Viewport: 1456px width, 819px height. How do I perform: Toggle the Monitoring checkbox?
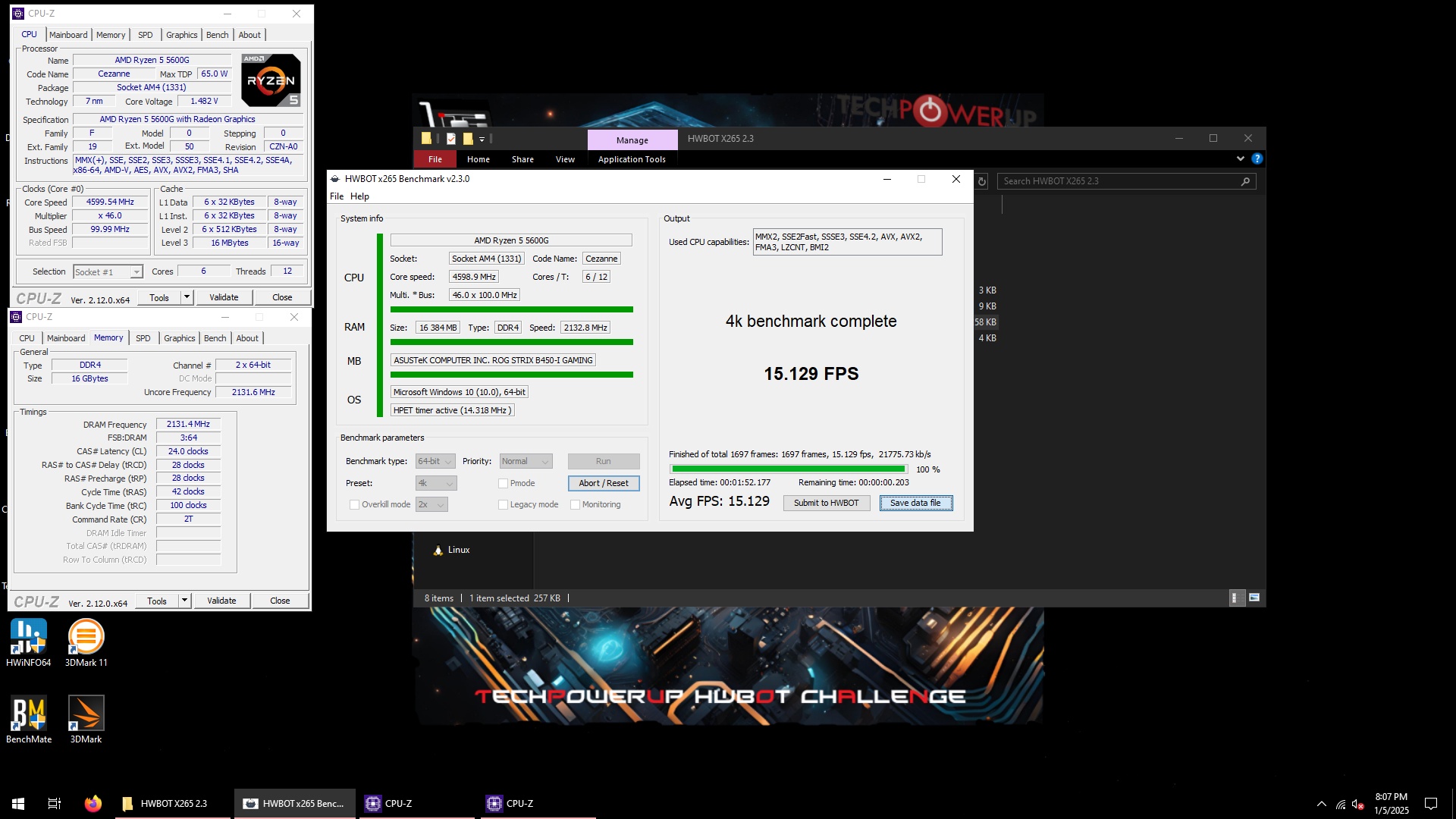click(575, 504)
